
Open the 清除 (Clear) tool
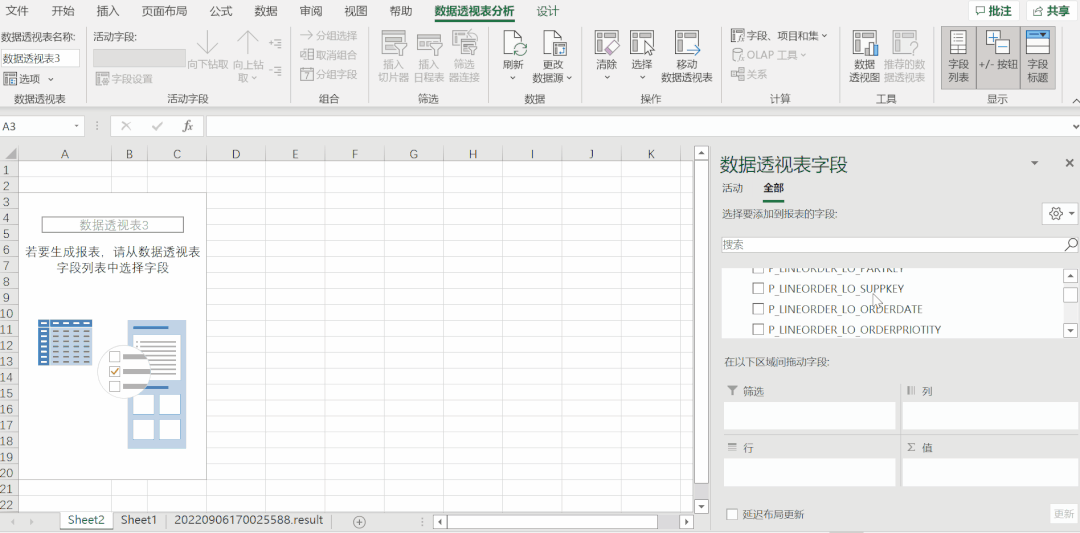[x=606, y=43]
